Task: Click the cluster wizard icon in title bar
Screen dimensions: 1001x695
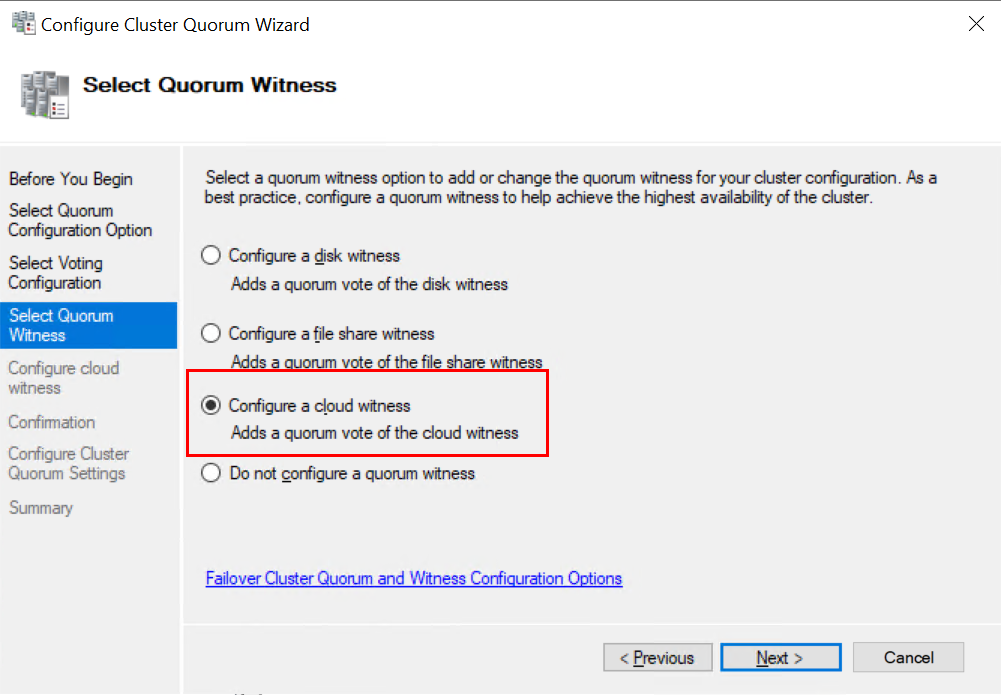Action: coord(22,24)
